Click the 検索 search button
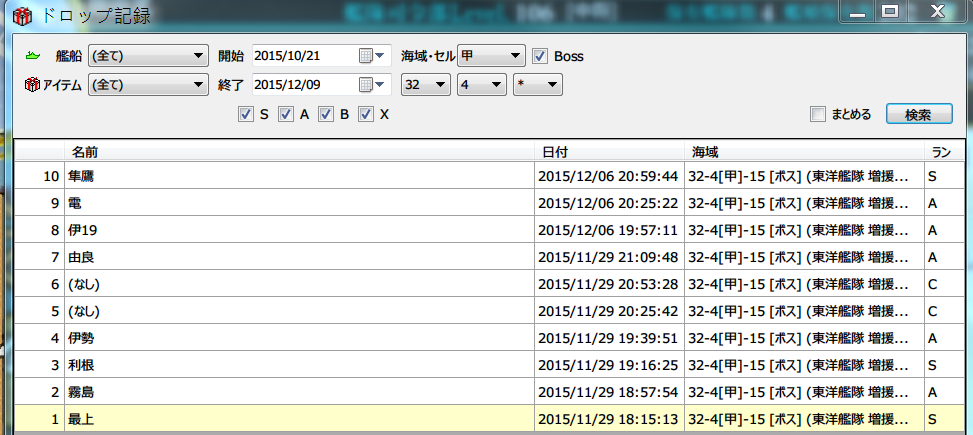Viewport: 973px width, 435px height. pyautogui.click(x=918, y=114)
